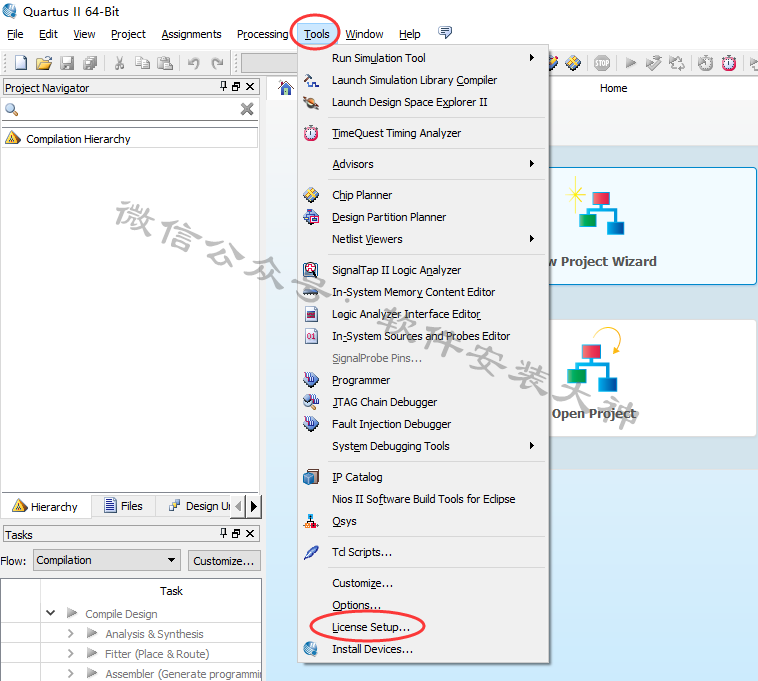Viewport: 758px width, 681px height.
Task: Select Design Partition Planner entry
Action: 423,217
